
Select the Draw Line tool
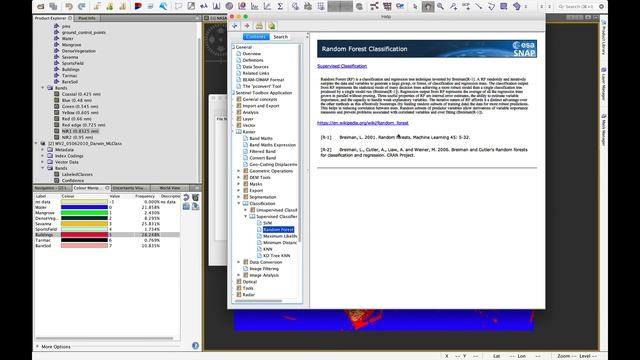(478, 7)
